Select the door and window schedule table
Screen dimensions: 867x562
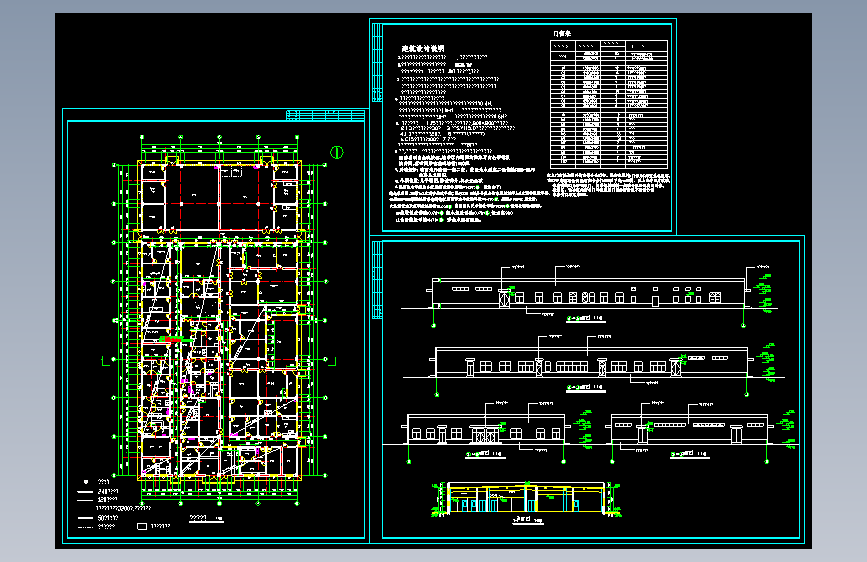tap(609, 104)
